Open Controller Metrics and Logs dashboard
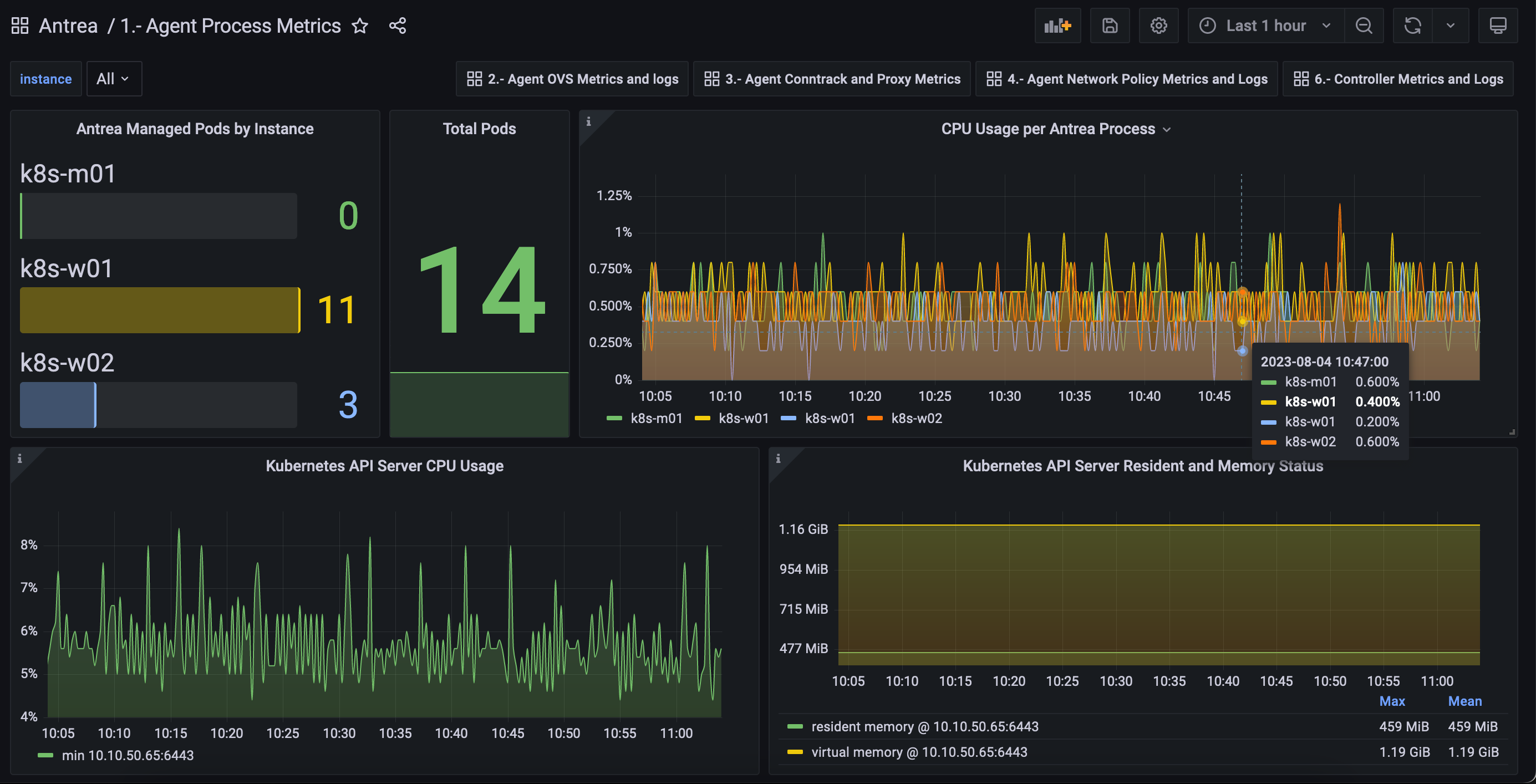 [1398, 79]
